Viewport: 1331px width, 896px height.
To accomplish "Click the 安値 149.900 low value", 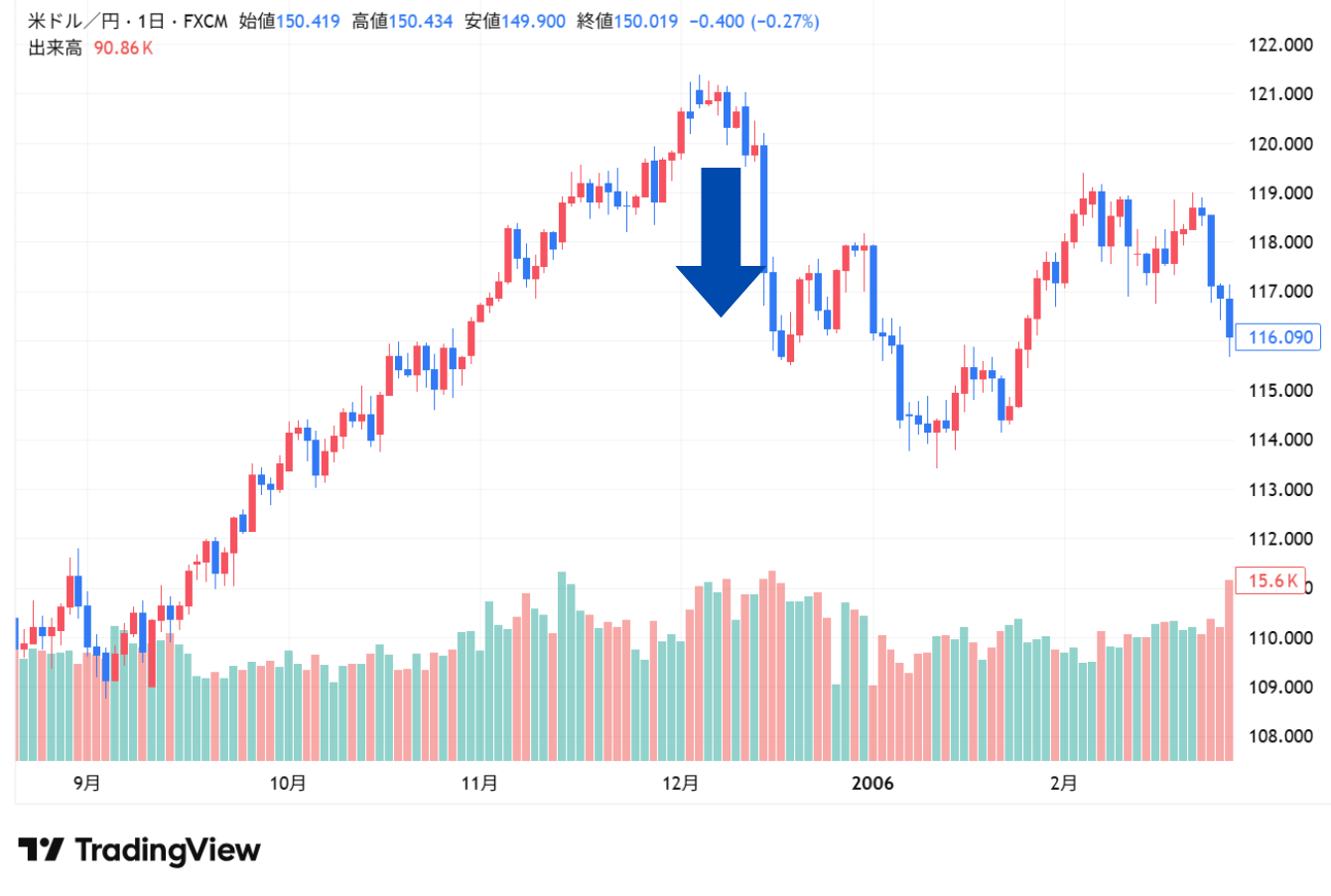I will click(x=515, y=21).
